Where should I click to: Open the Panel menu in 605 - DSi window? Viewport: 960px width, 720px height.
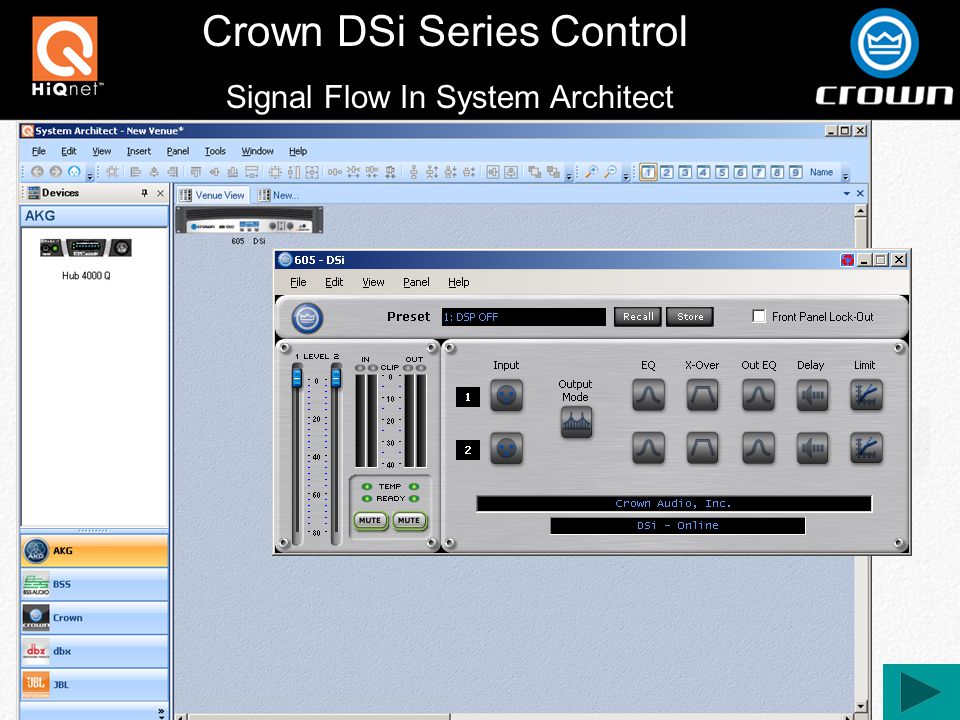(x=416, y=282)
